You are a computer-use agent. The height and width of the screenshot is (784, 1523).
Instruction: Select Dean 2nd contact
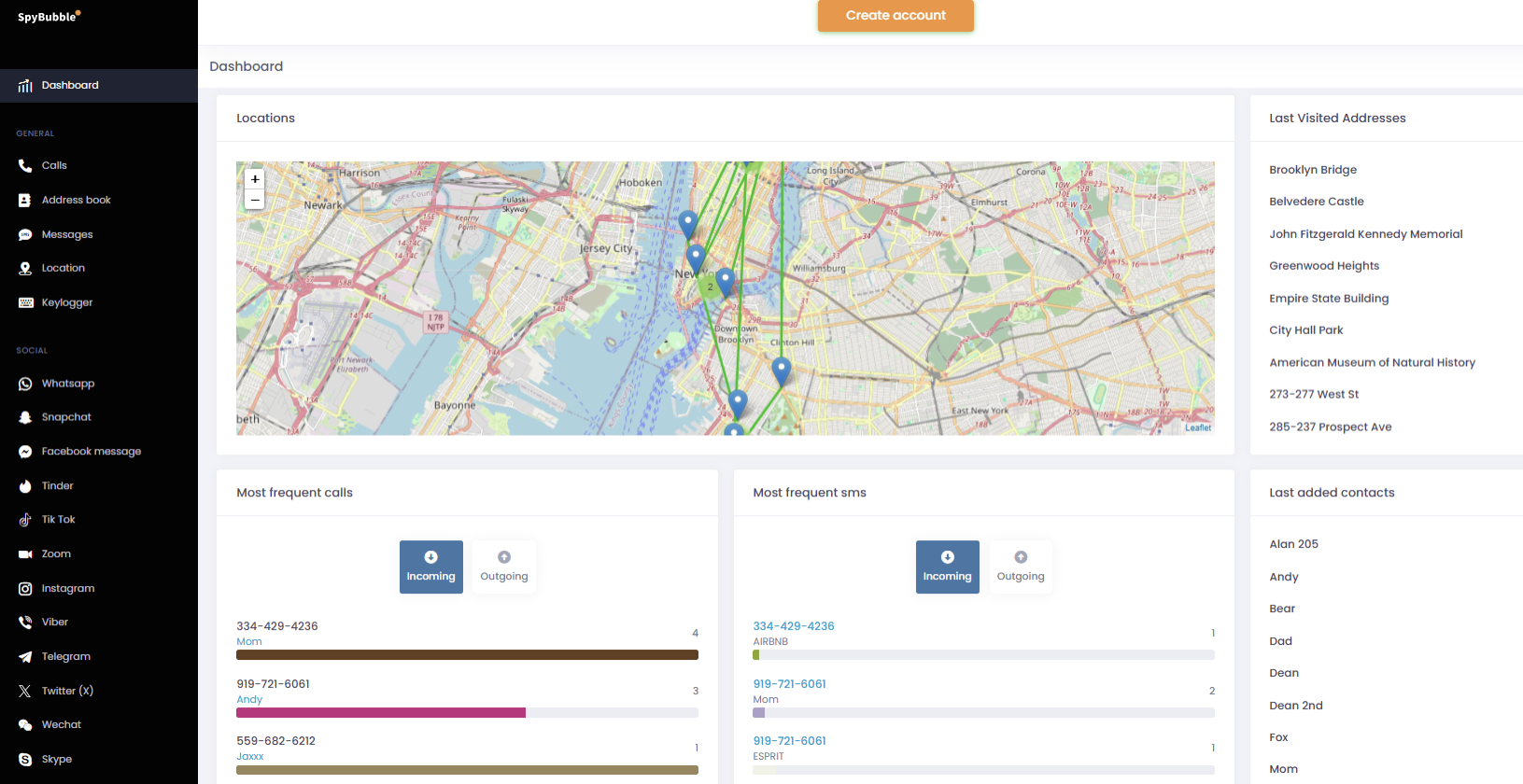click(1296, 706)
